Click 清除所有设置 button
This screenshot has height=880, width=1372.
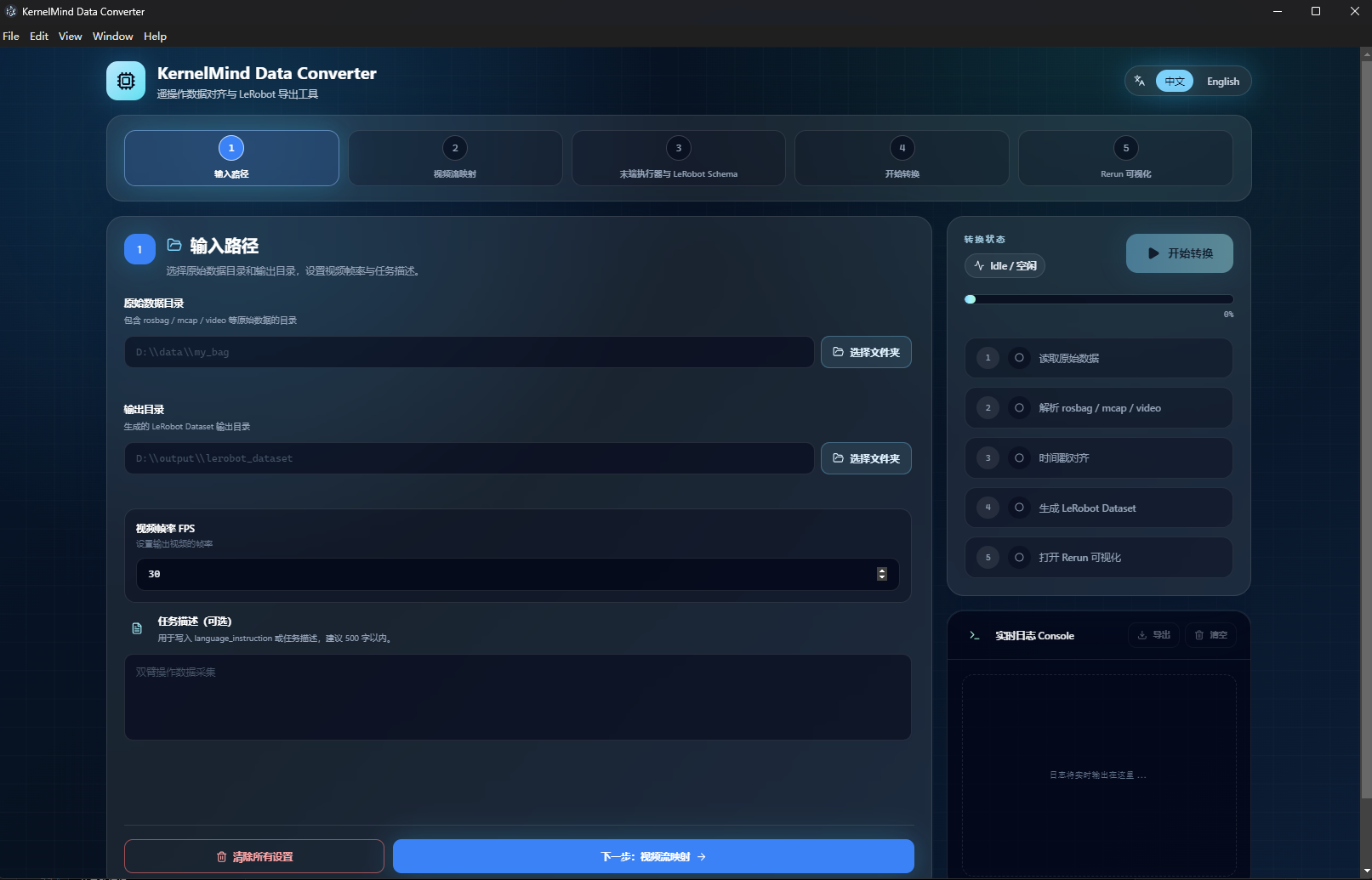[x=254, y=856]
